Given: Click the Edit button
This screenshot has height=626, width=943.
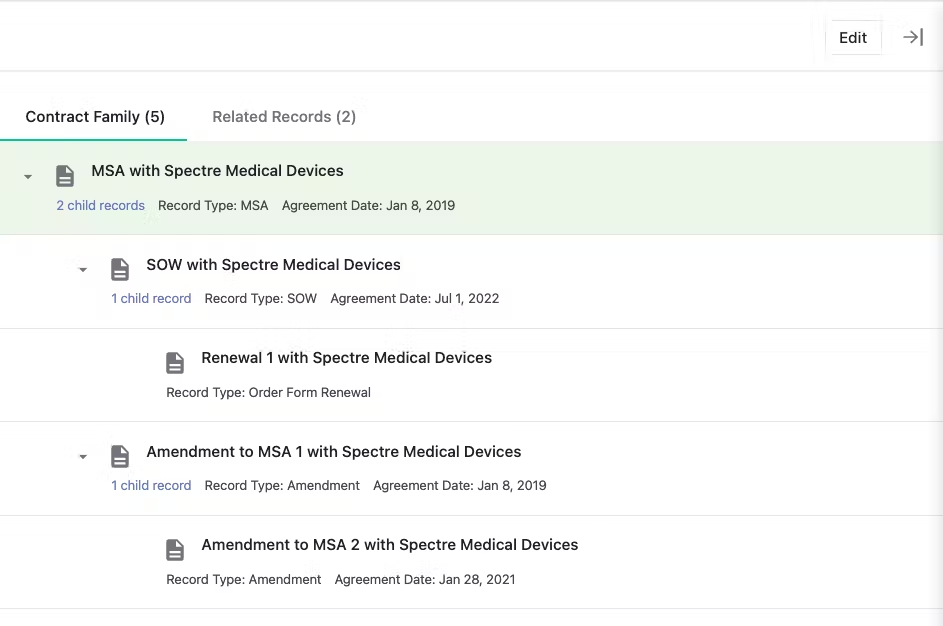Looking at the screenshot, I should click(853, 38).
